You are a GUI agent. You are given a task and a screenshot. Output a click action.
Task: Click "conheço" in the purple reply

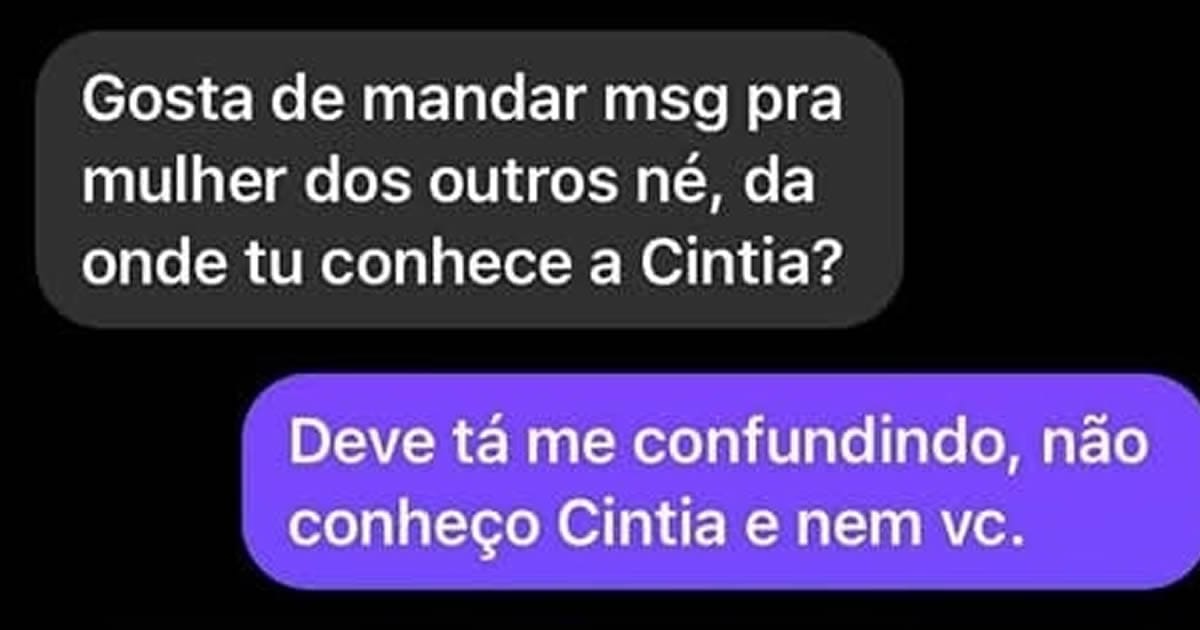(413, 529)
